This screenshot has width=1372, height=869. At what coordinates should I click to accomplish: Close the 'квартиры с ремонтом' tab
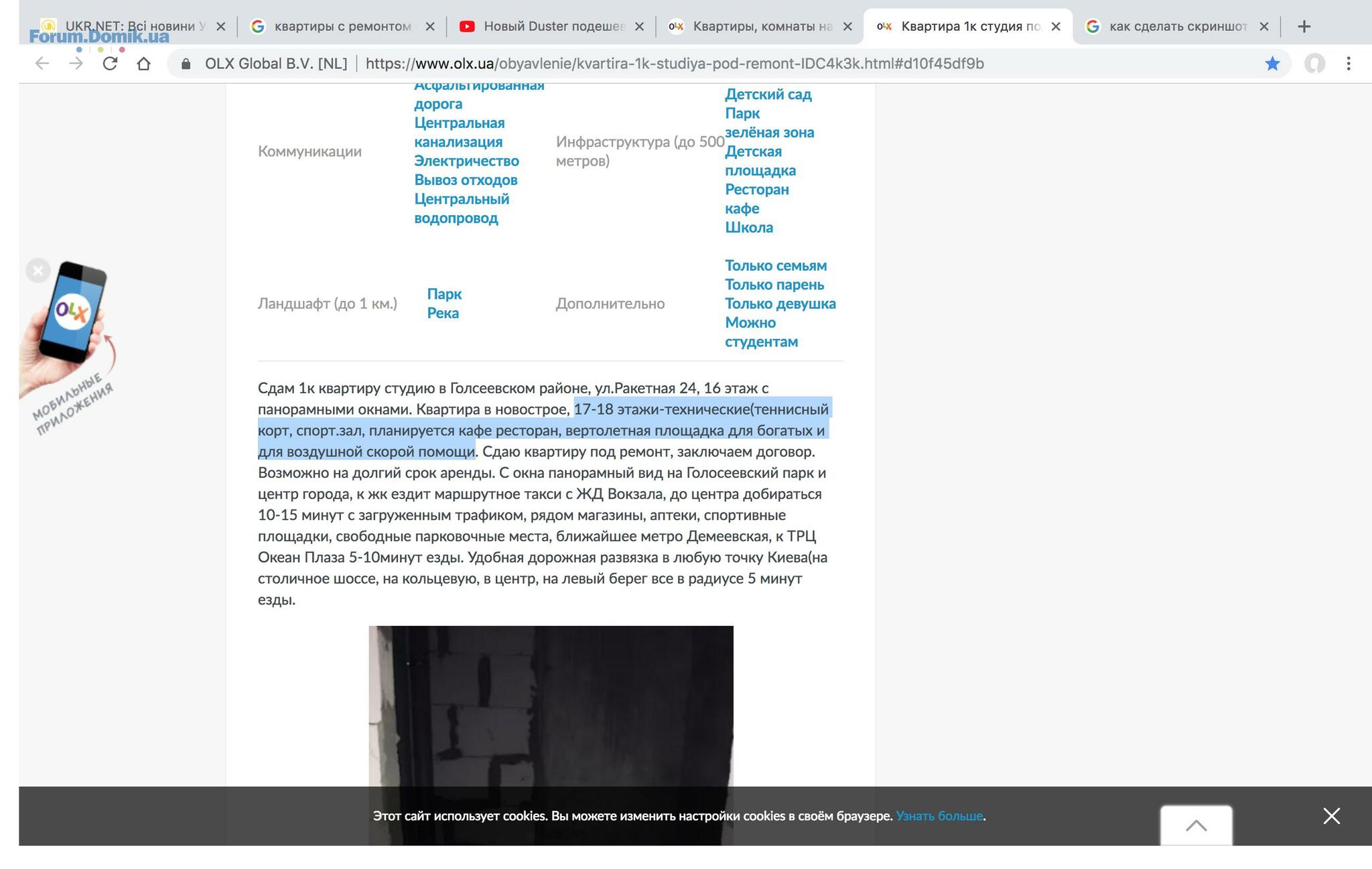coord(430,27)
